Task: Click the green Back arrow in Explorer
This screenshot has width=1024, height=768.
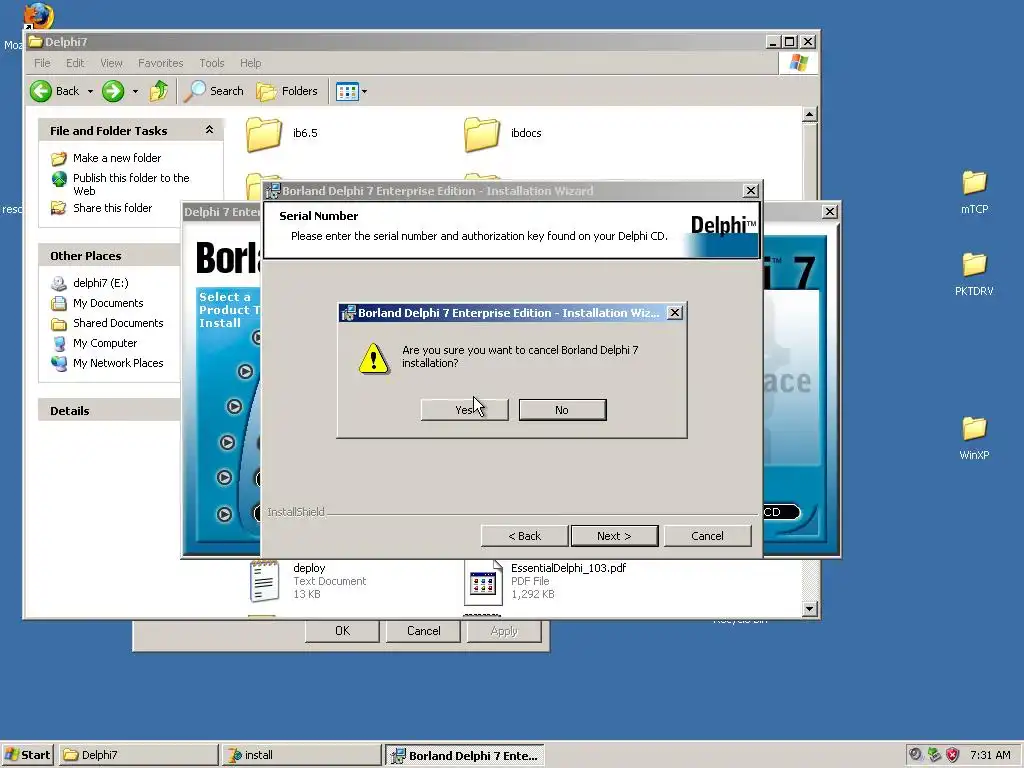Action: point(41,91)
